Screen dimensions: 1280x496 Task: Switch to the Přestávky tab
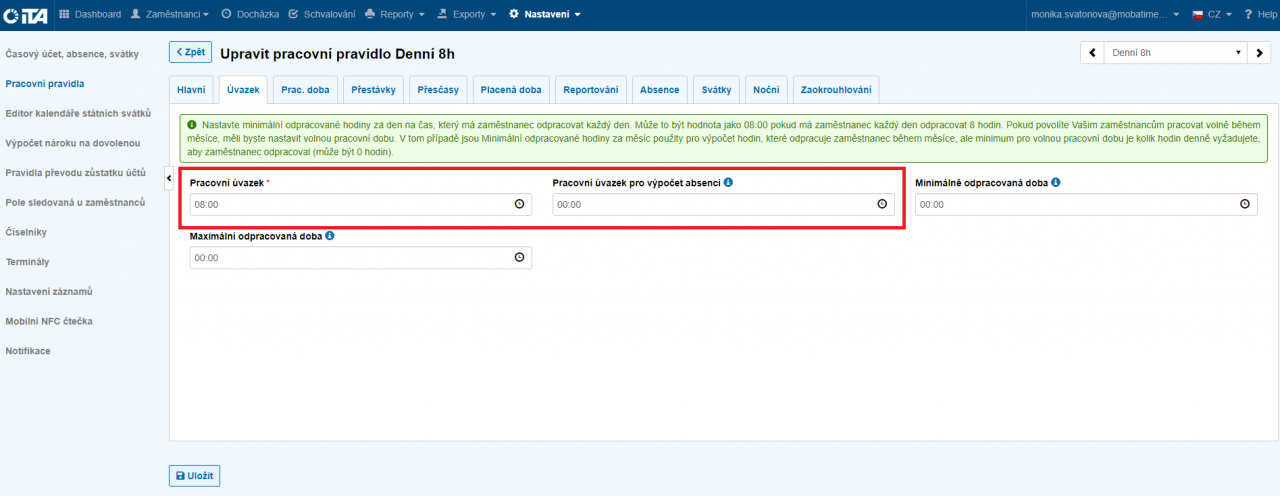[373, 90]
